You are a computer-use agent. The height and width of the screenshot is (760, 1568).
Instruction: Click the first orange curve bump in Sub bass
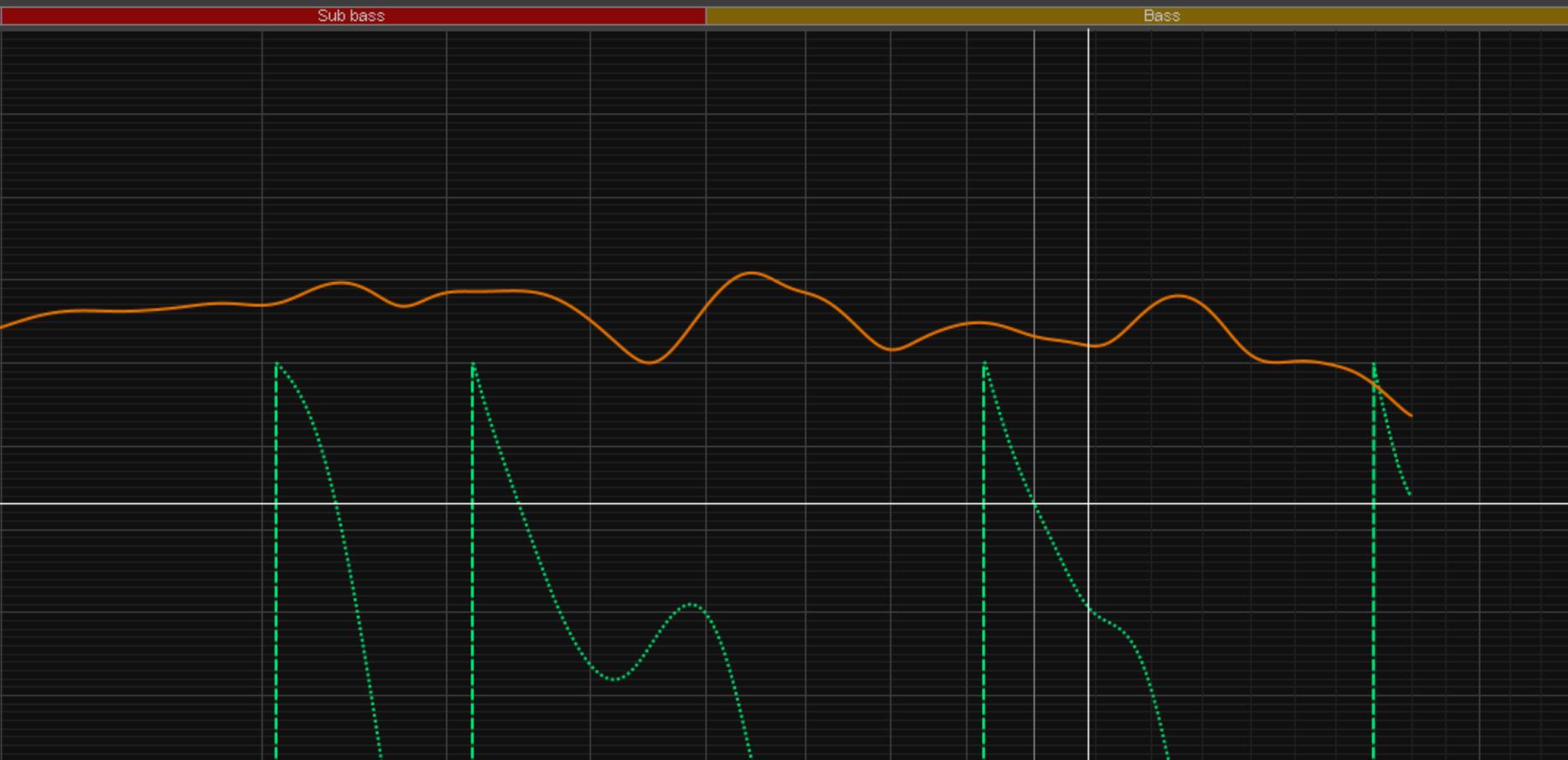(x=340, y=283)
